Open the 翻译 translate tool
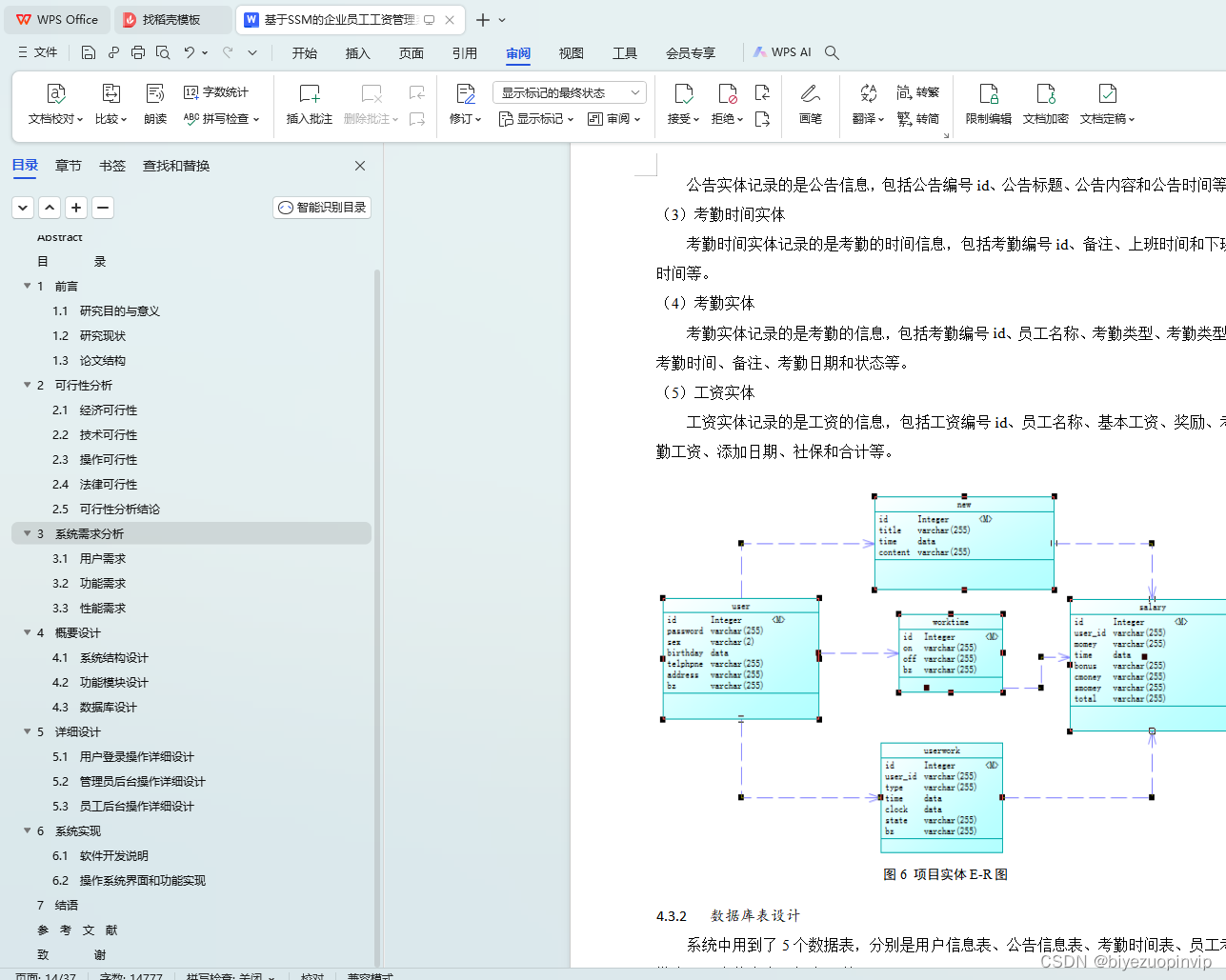This screenshot has width=1226, height=980. click(868, 105)
